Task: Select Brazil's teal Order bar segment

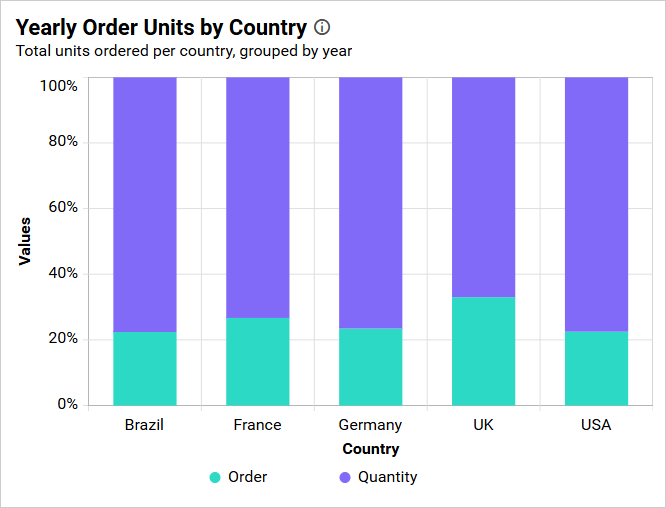Action: click(x=145, y=368)
